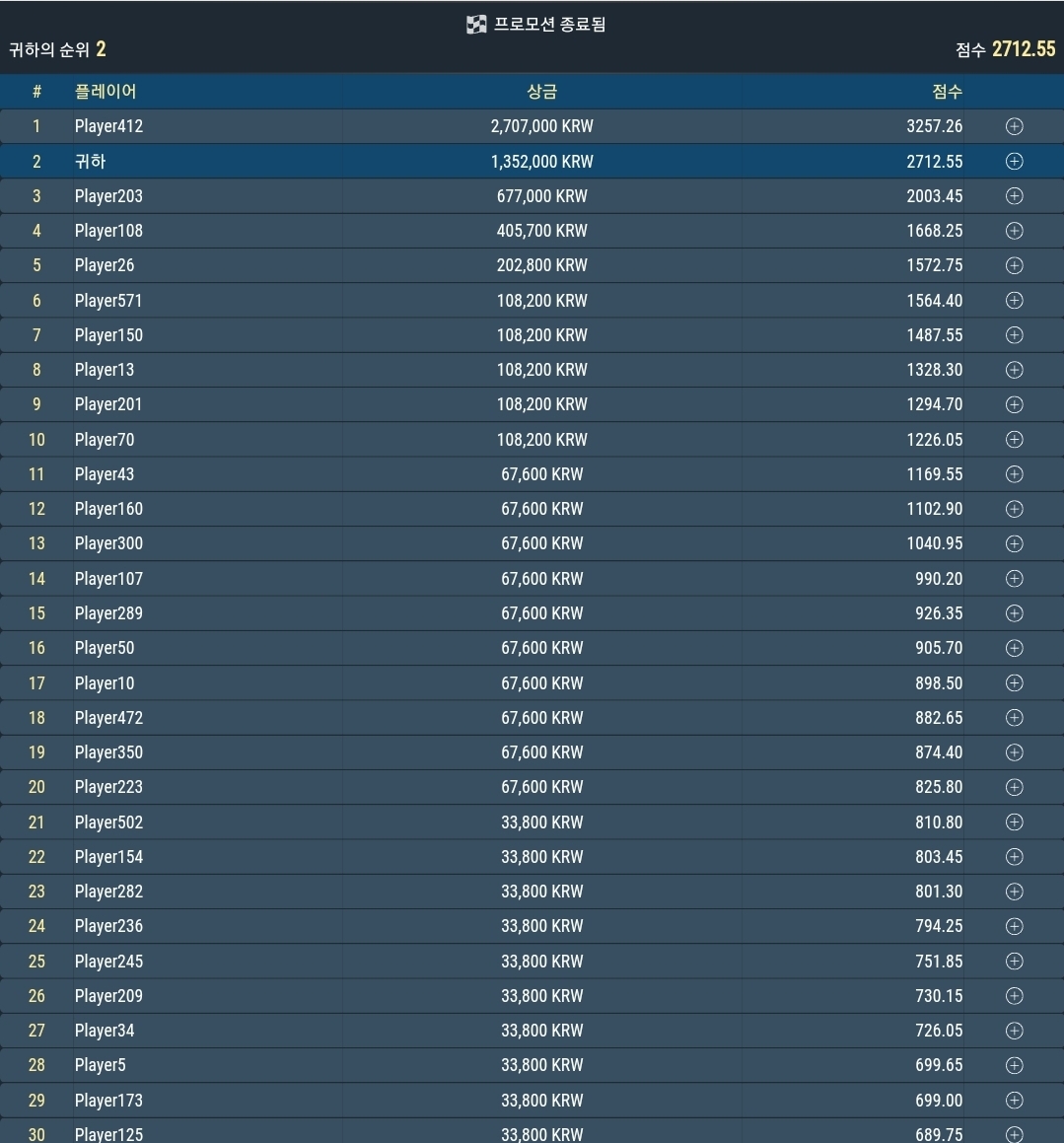Select the Player150 name in row 7
The height and width of the screenshot is (1143, 1064).
(x=108, y=335)
